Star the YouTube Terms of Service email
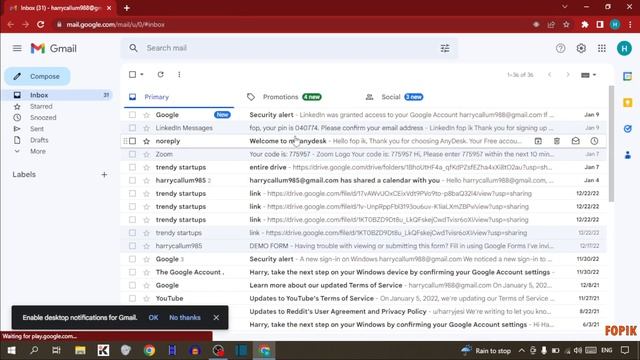 147,298
